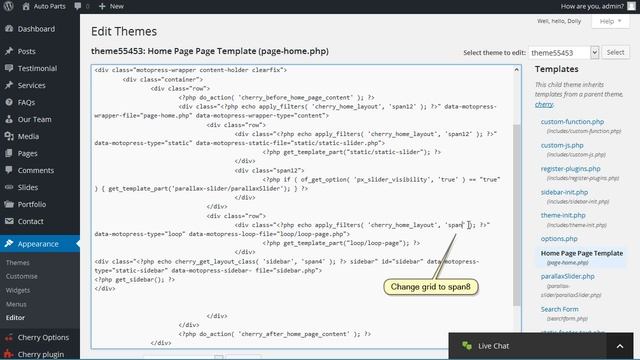This screenshot has height=360, width=640.
Task: Click the Select theme button
Action: tap(615, 52)
